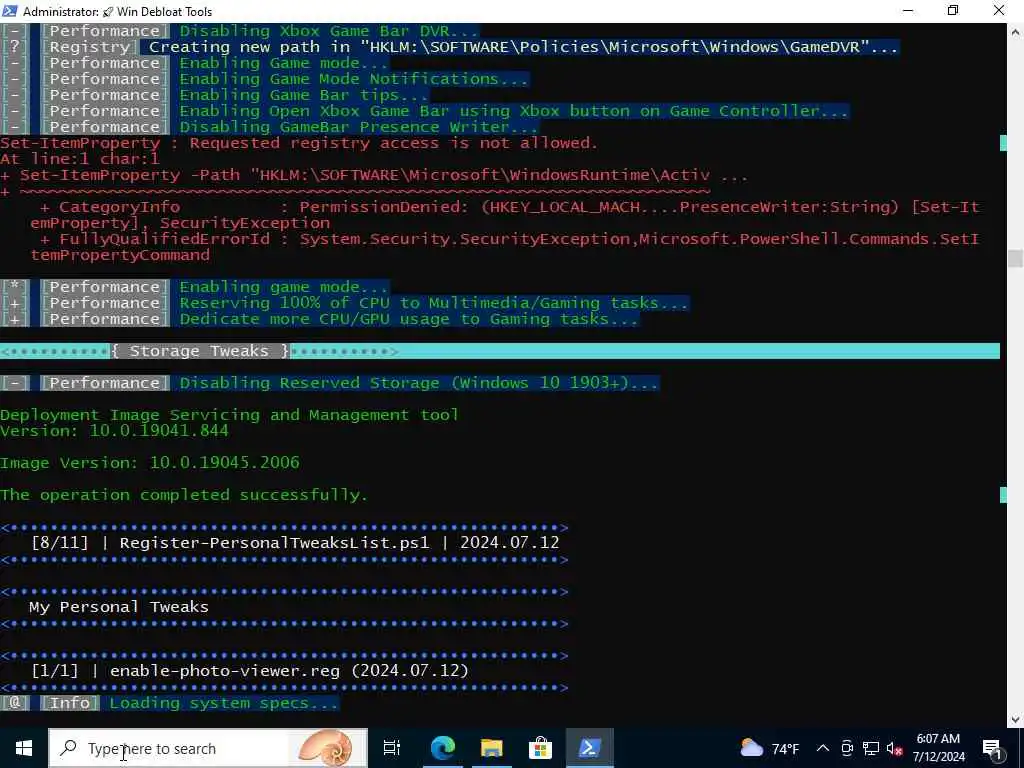Screen dimensions: 1024x768
Task: Click the 'Storage Tweaks' section header
Action: click(199, 351)
